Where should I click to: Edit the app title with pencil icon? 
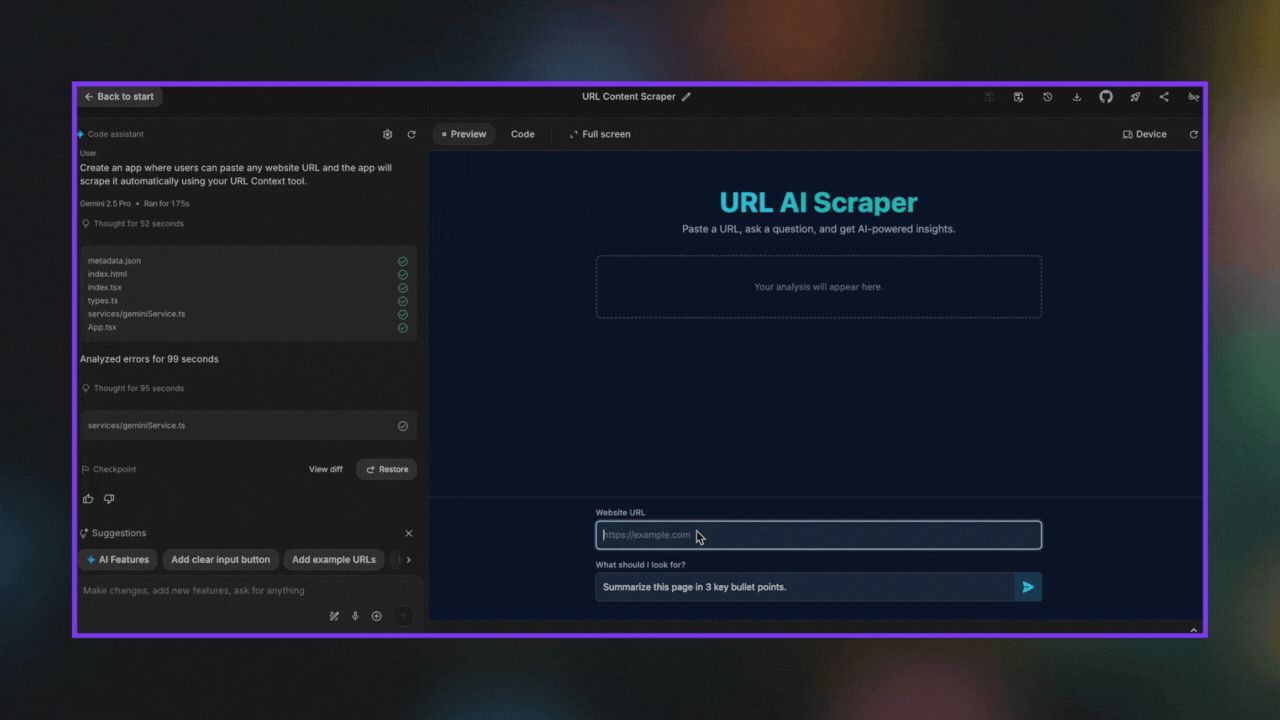coord(686,97)
